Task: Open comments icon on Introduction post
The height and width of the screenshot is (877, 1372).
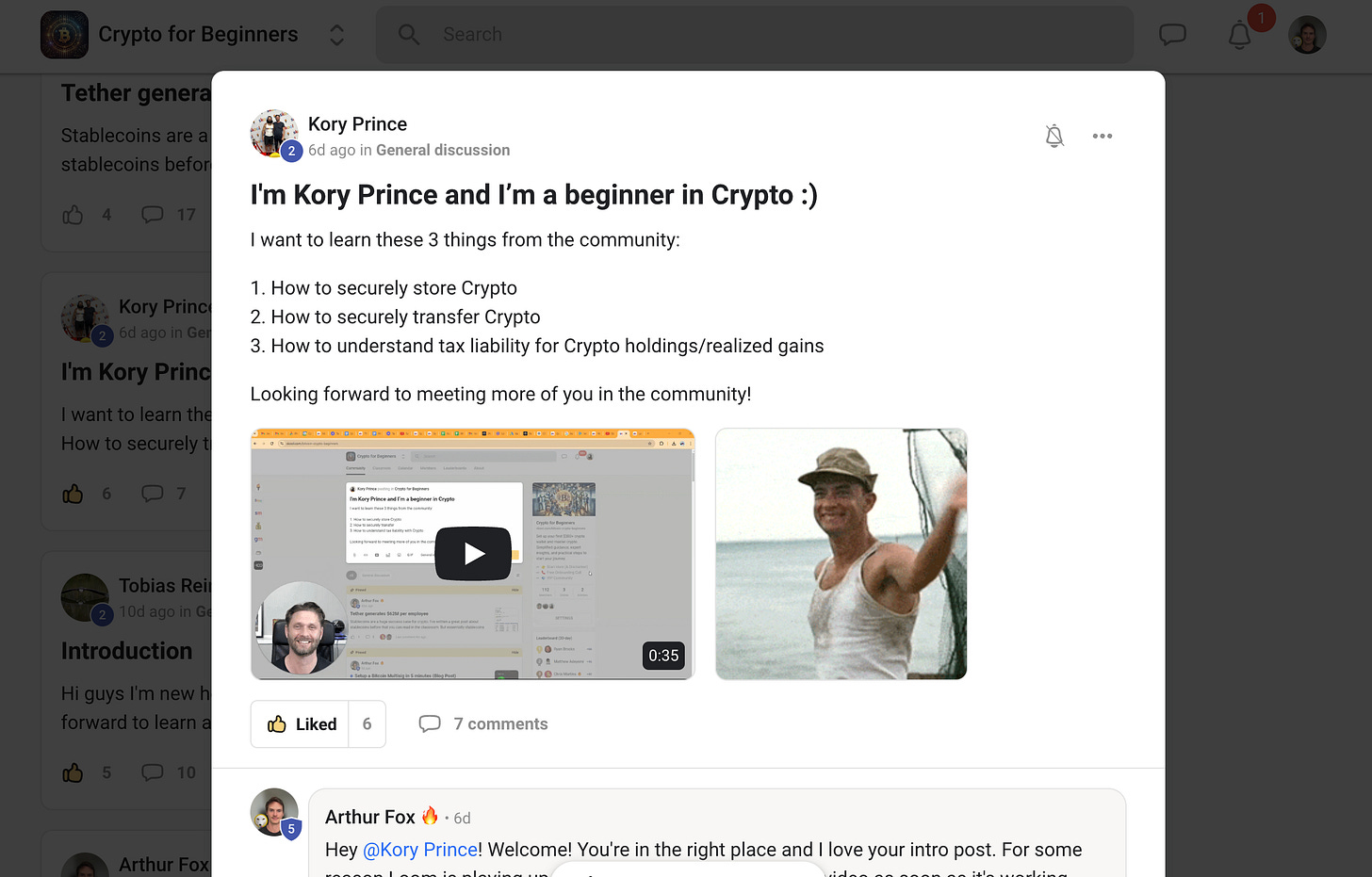Action: tap(152, 772)
